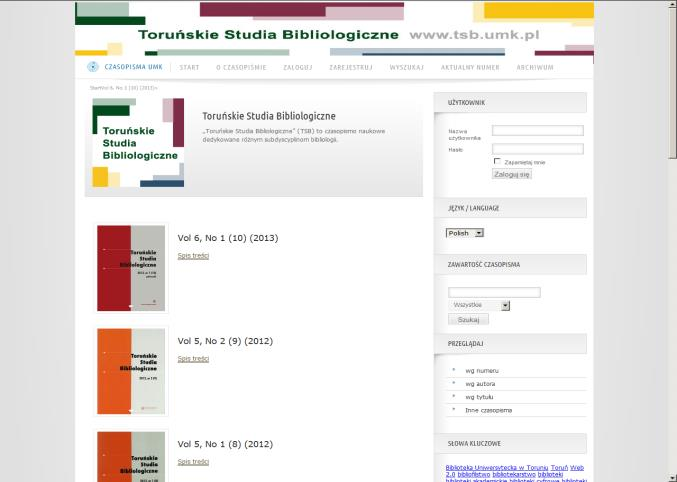The image size is (677, 482).
Task: Go to ARCHIWUM in the navigation bar
Action: coord(535,67)
